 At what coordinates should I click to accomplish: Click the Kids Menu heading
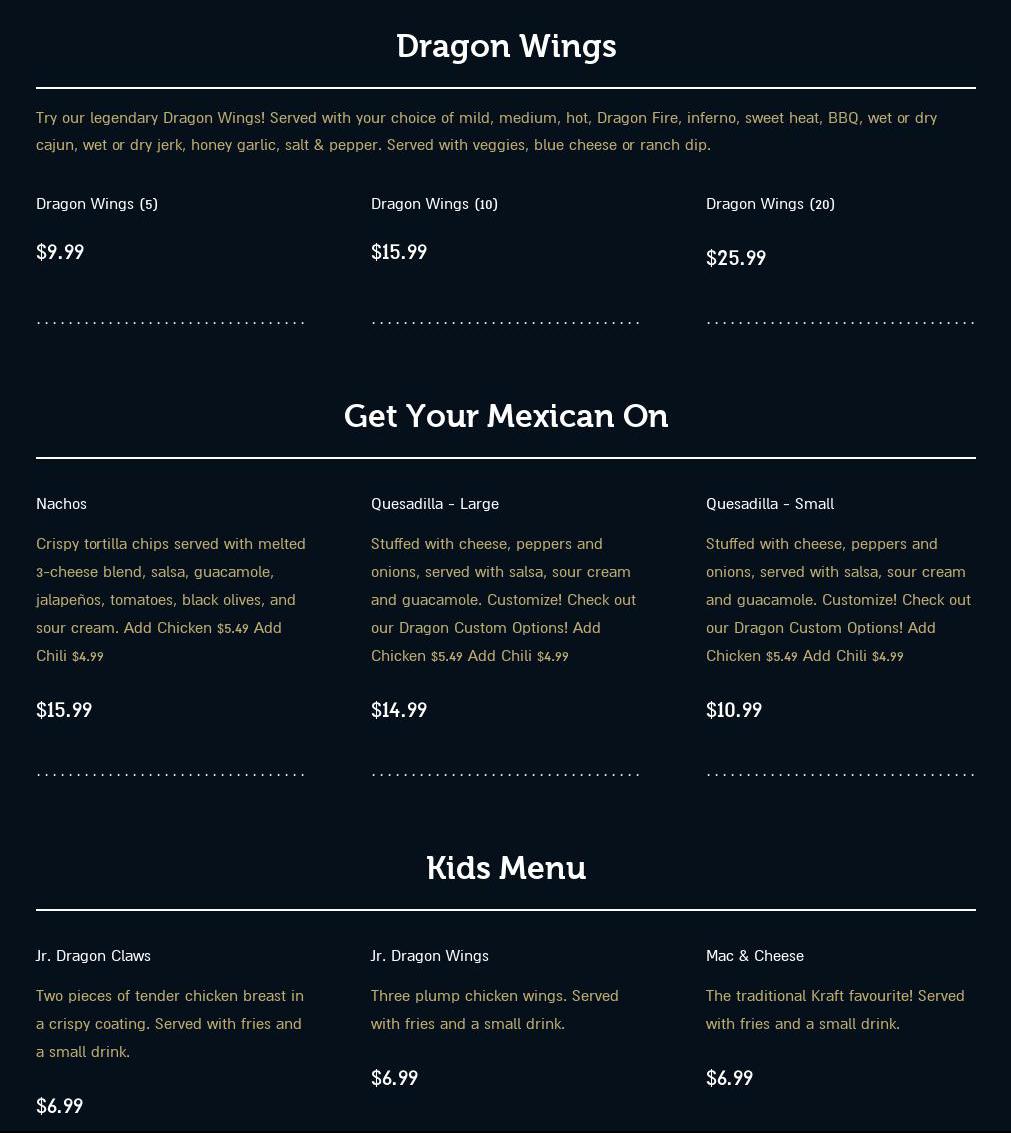tap(506, 868)
